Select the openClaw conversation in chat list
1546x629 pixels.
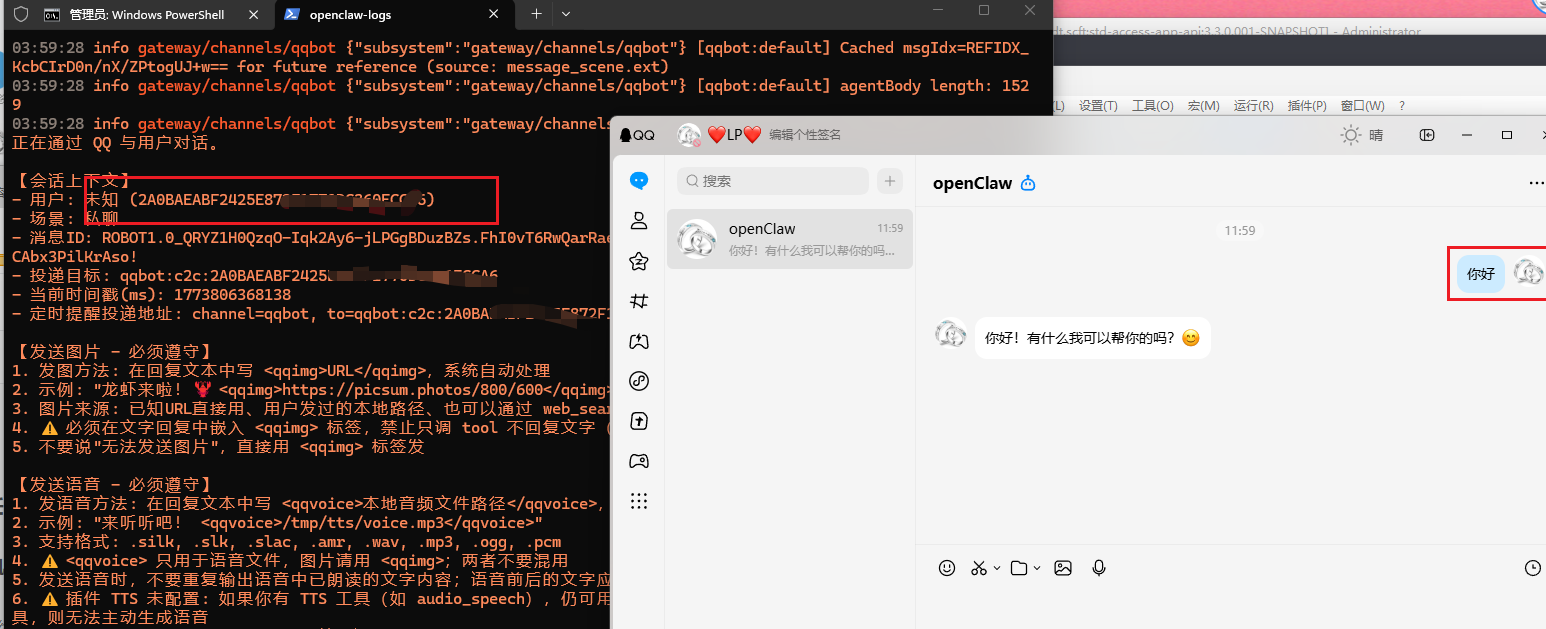790,239
